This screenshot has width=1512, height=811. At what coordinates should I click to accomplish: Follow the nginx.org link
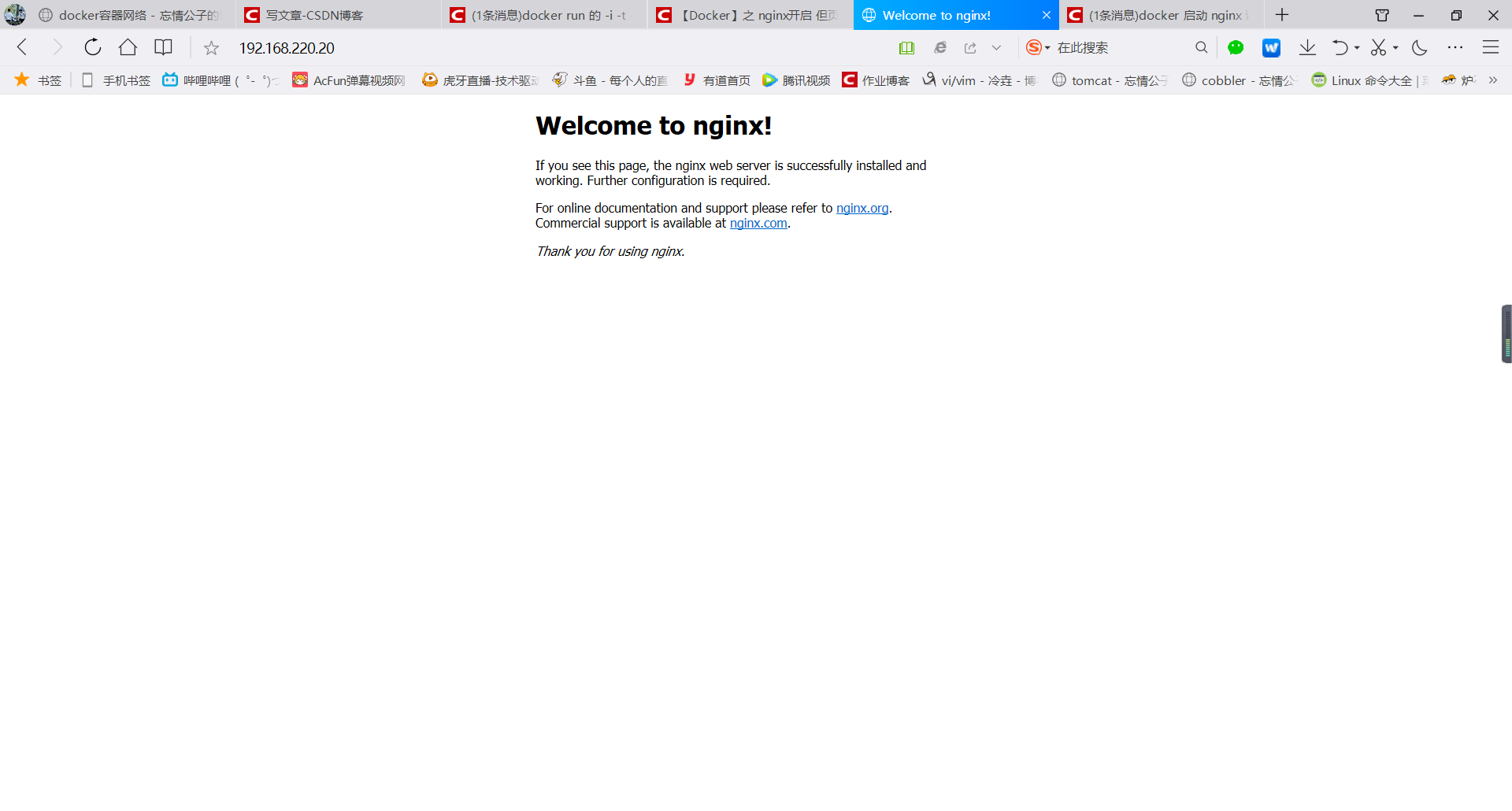coord(862,208)
